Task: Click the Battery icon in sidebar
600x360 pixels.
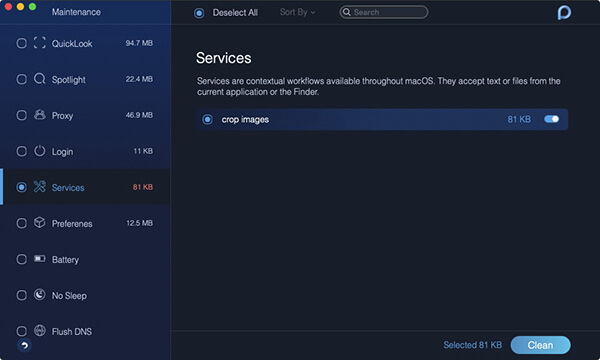Action: click(x=39, y=259)
